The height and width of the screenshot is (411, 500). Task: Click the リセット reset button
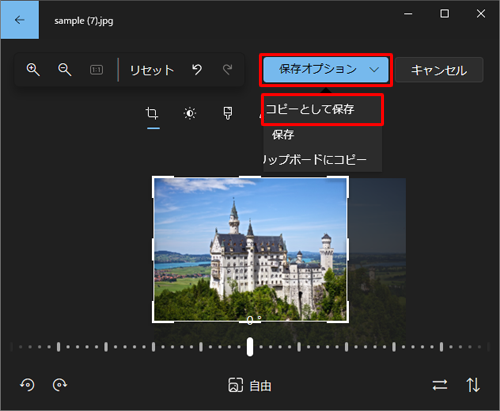(x=152, y=70)
